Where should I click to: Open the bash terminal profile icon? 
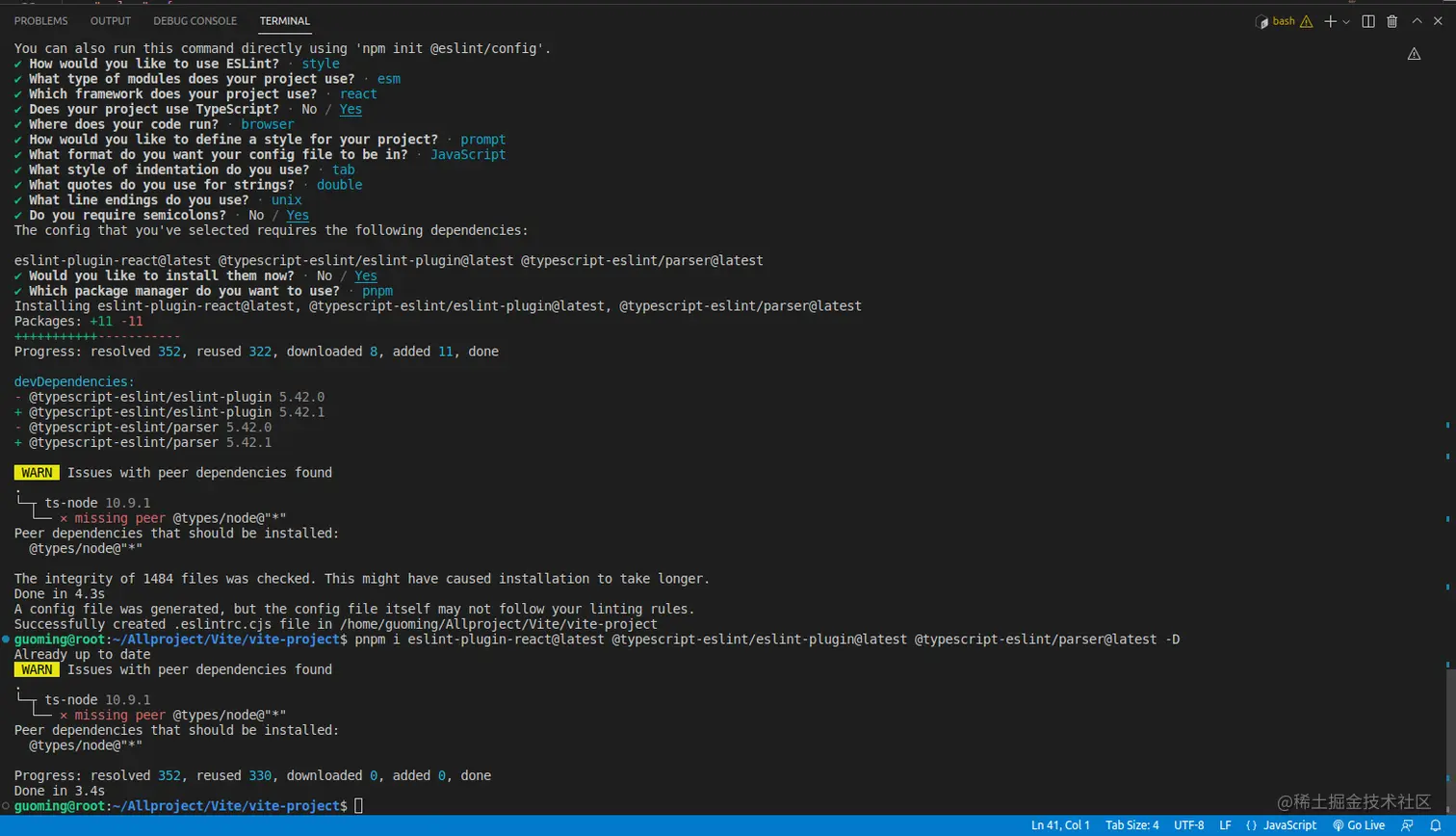(x=1261, y=21)
